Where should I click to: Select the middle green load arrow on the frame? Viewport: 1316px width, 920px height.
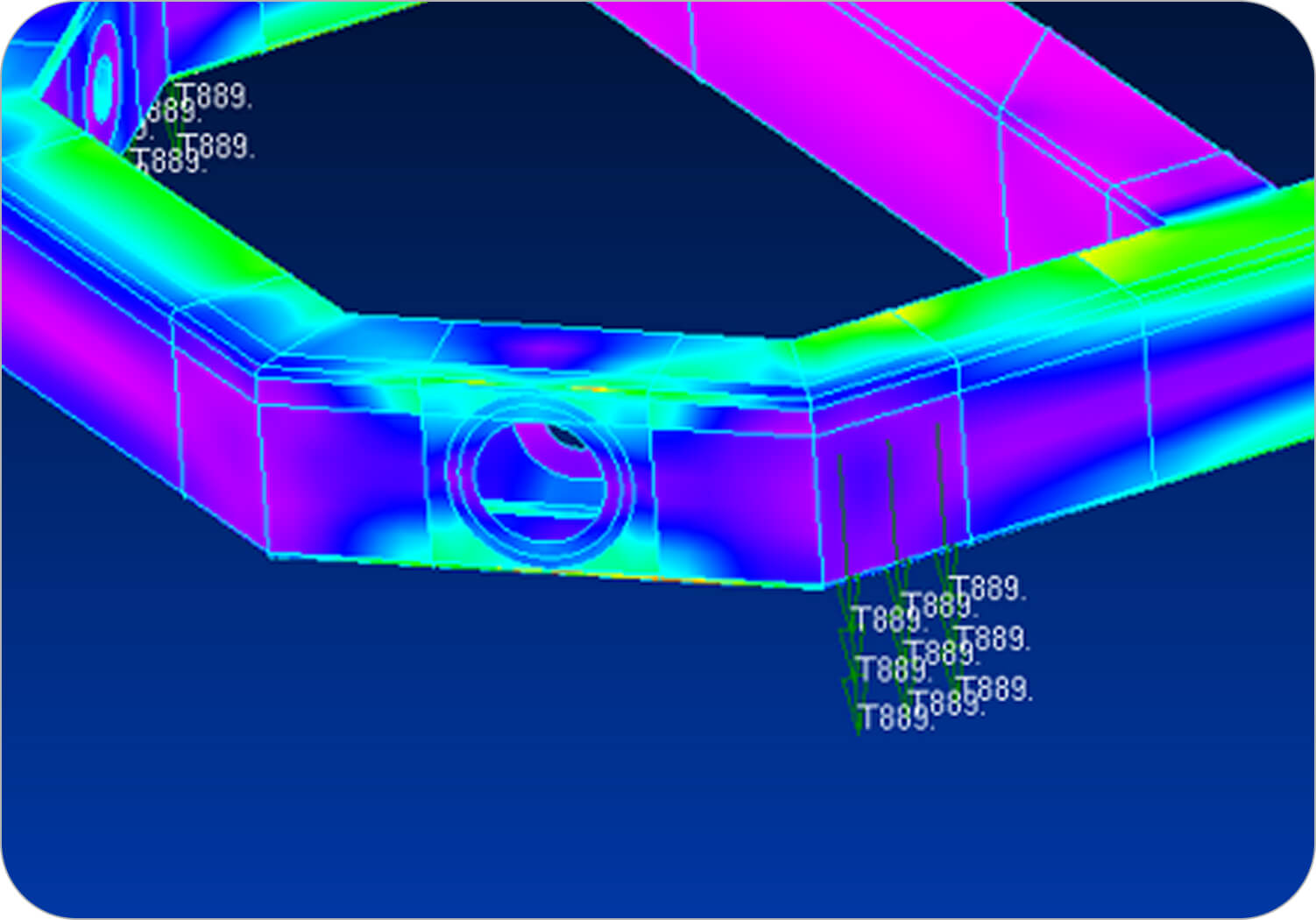(x=892, y=504)
